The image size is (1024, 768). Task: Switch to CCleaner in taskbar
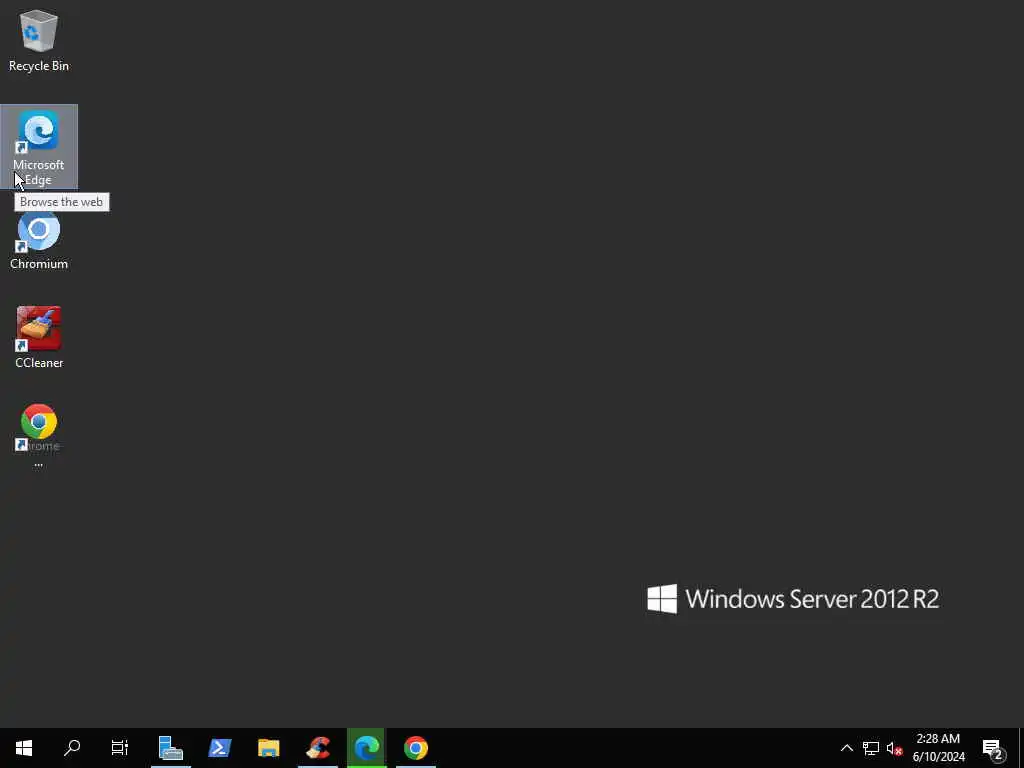pos(318,748)
